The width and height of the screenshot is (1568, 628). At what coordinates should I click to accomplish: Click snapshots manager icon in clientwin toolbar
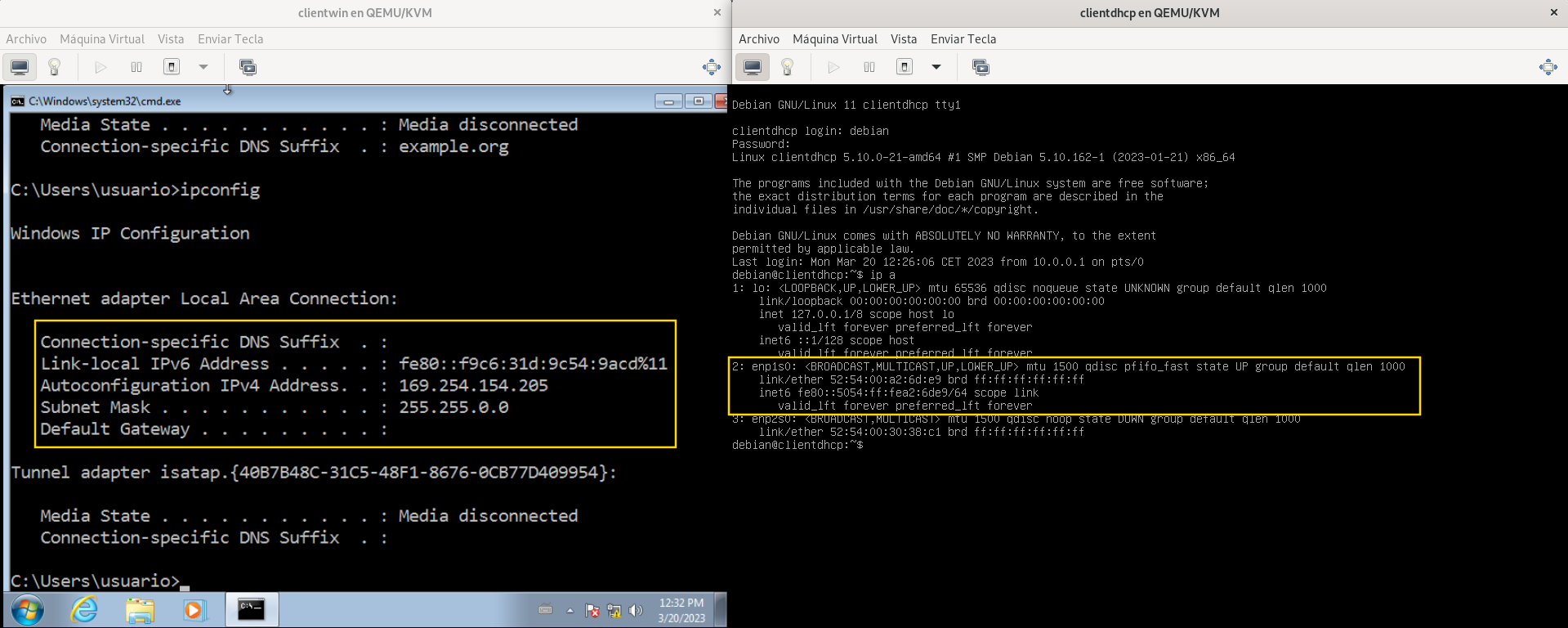click(x=248, y=67)
